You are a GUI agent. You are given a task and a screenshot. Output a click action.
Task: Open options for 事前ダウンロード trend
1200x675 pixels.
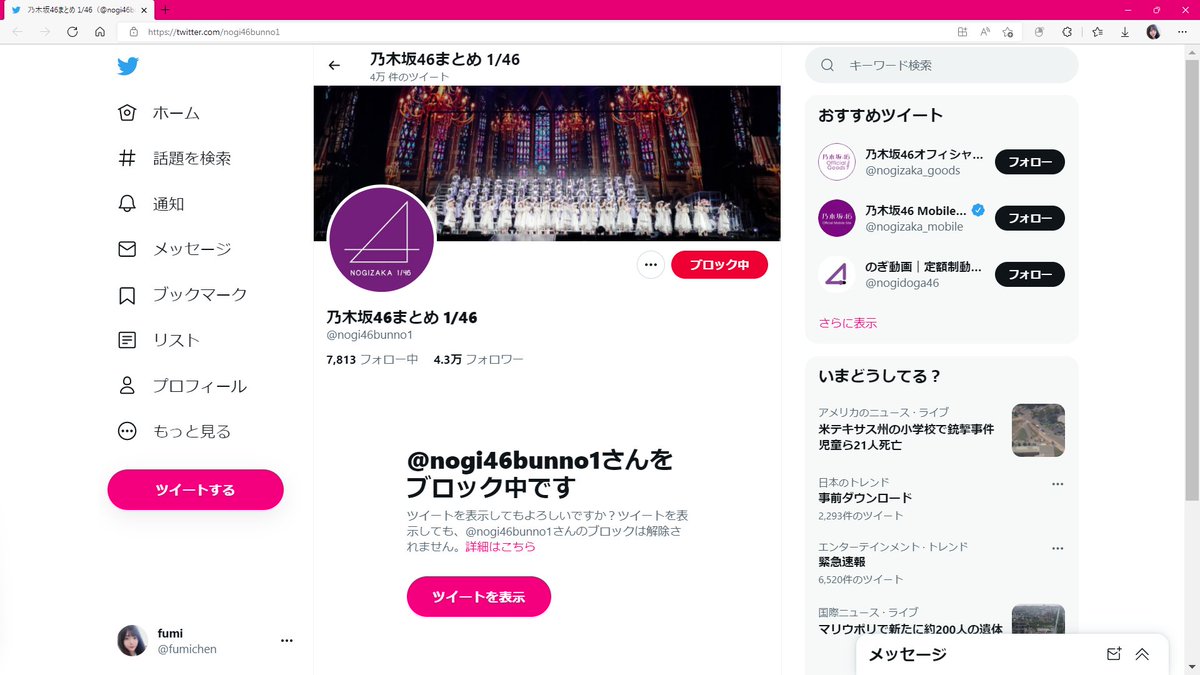point(1057,484)
